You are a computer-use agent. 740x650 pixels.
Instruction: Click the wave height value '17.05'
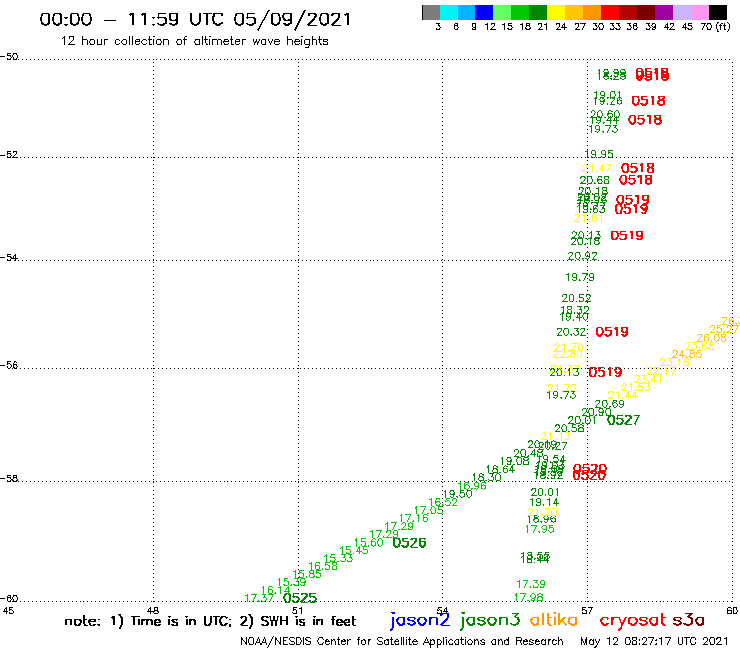(x=429, y=510)
